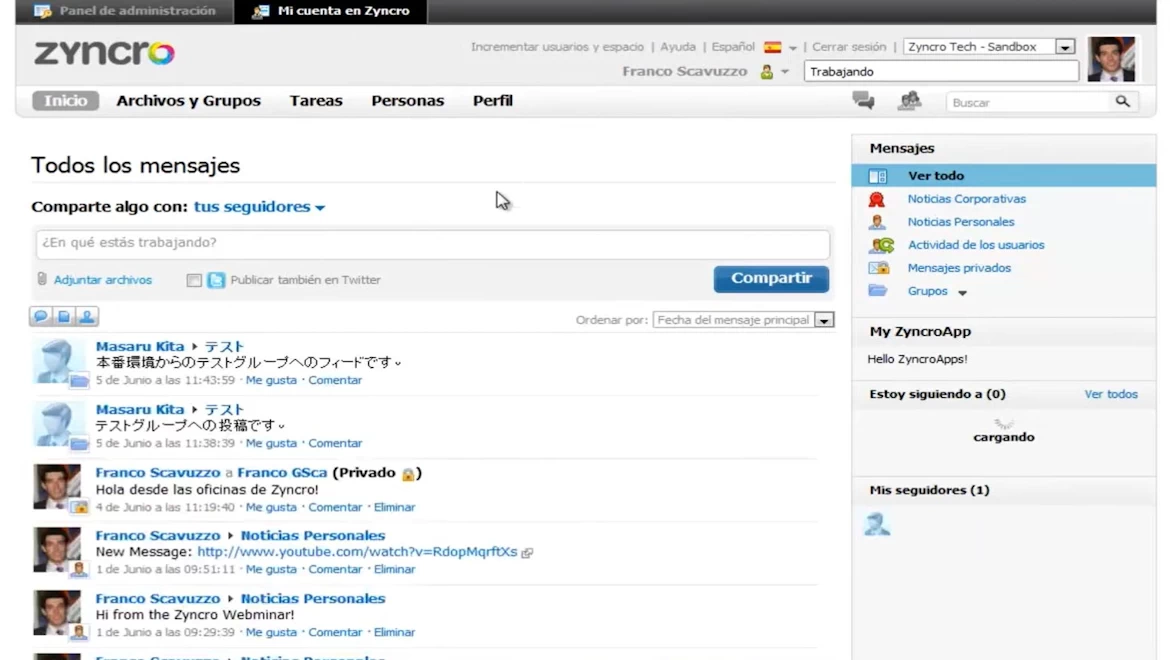
Task: Open the chat messages icon in navigation bar
Action: pos(863,100)
